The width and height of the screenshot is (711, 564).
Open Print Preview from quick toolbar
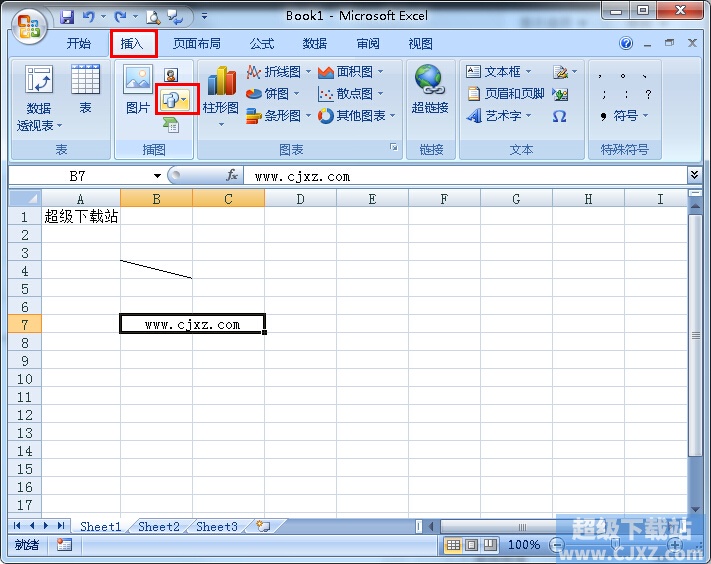coord(153,17)
